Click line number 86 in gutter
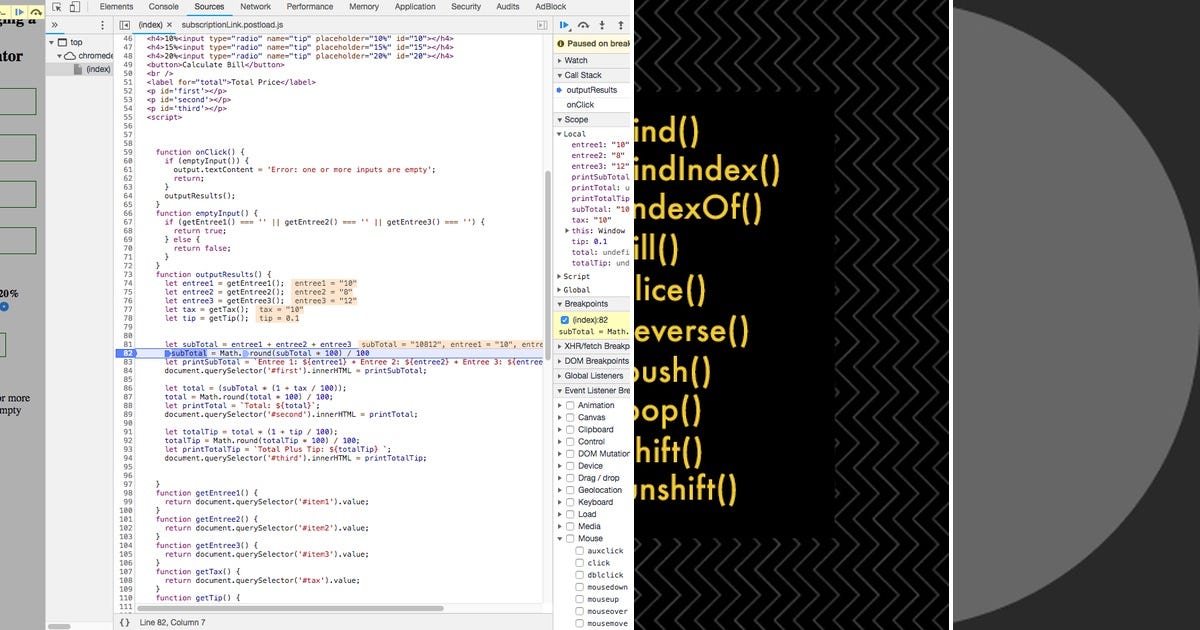 coord(127,388)
